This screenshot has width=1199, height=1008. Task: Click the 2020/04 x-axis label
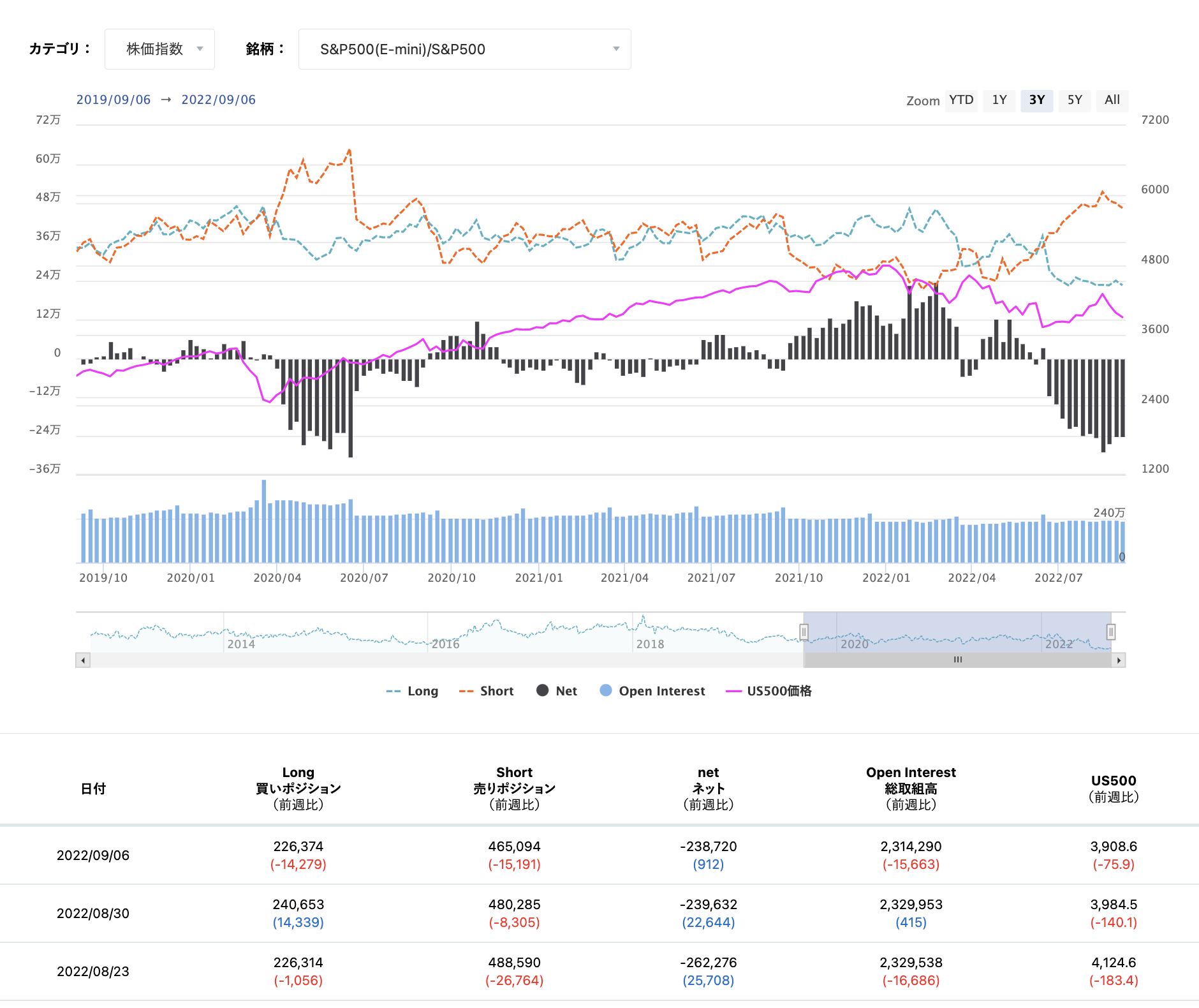277,578
